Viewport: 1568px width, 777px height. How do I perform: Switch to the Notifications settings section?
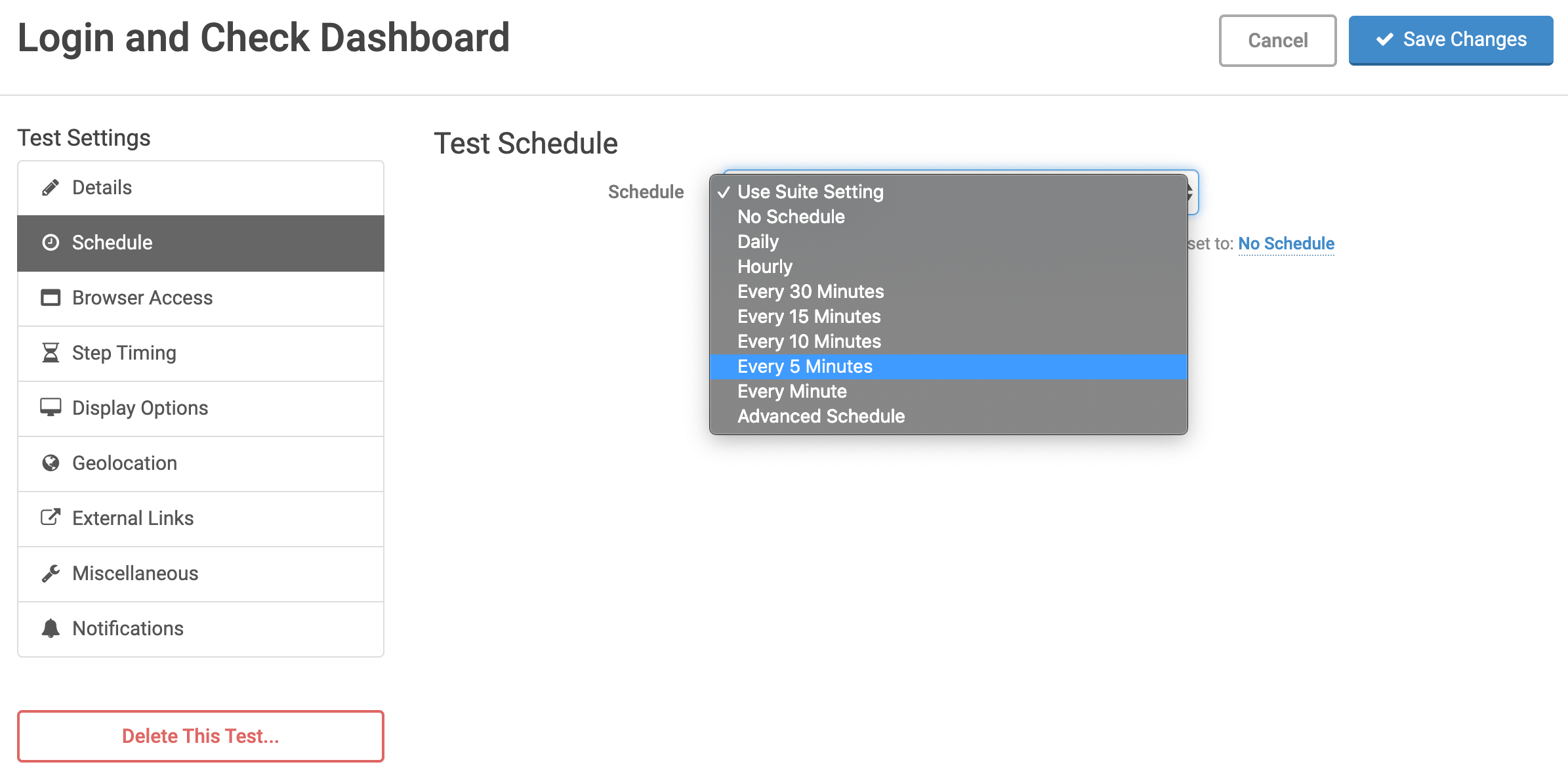[x=128, y=628]
